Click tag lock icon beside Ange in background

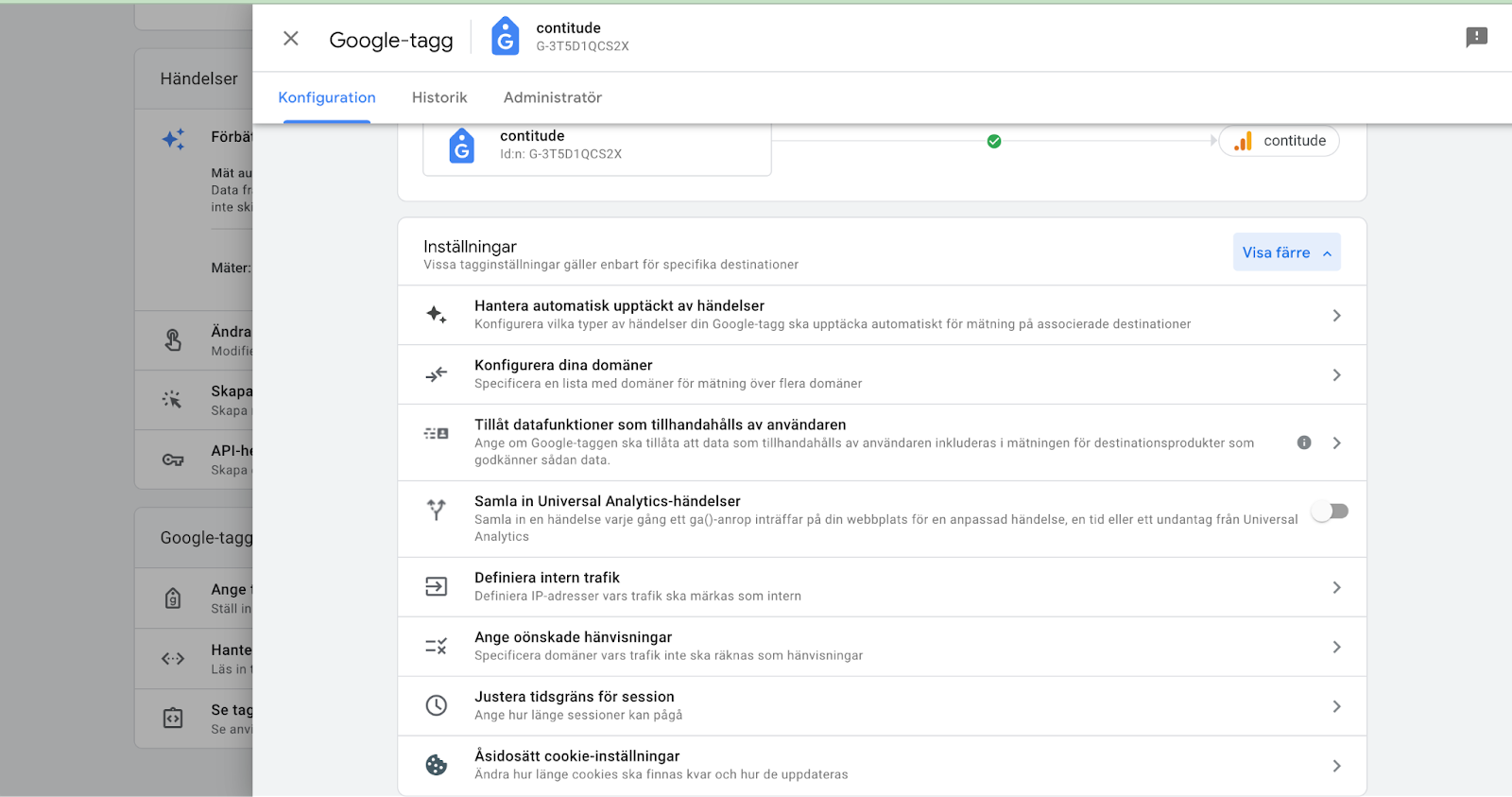173,598
